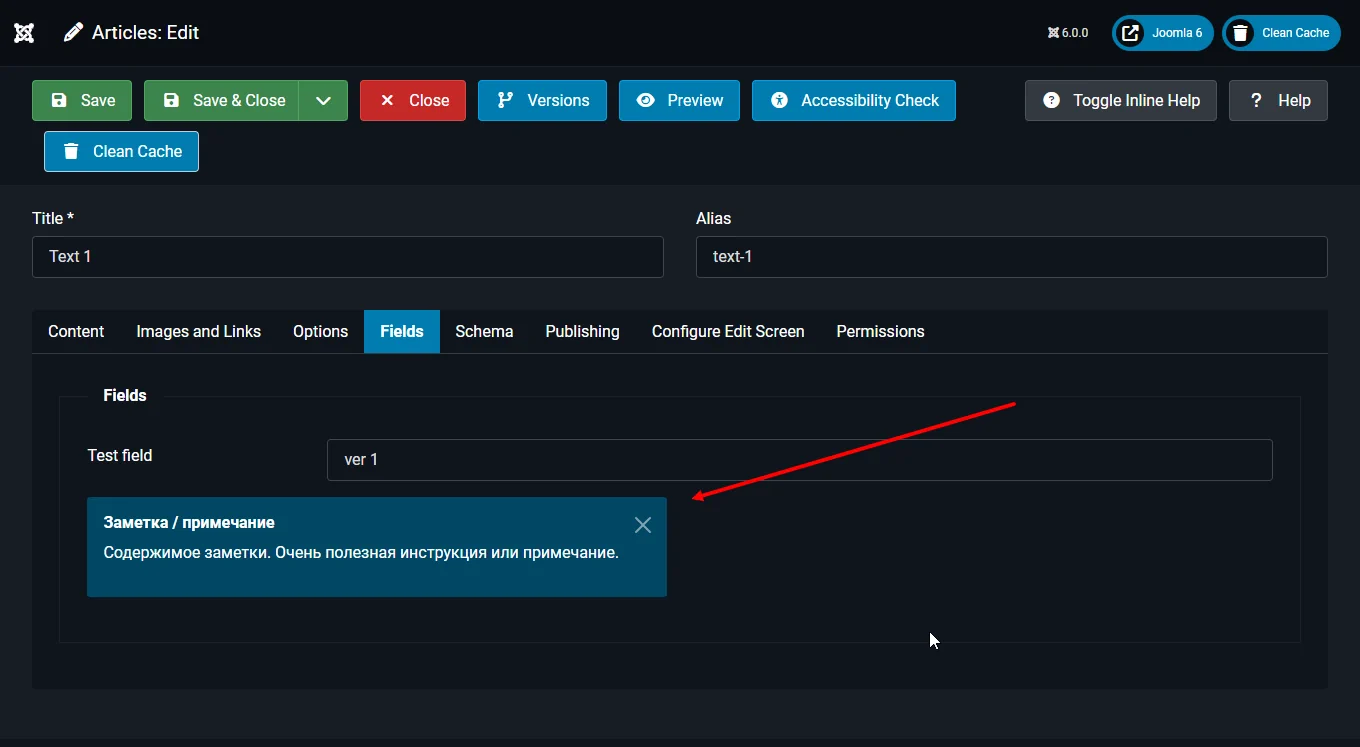This screenshot has height=747, width=1360.
Task: Click the Close button
Action: 412,100
